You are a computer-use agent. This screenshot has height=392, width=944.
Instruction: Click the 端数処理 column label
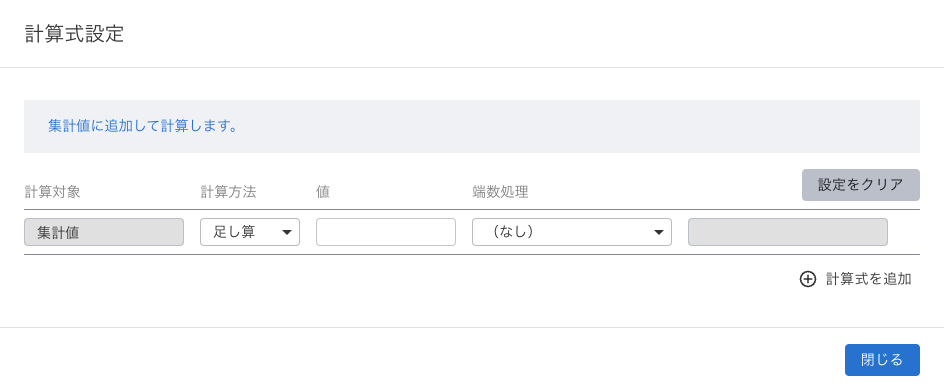coord(501,192)
